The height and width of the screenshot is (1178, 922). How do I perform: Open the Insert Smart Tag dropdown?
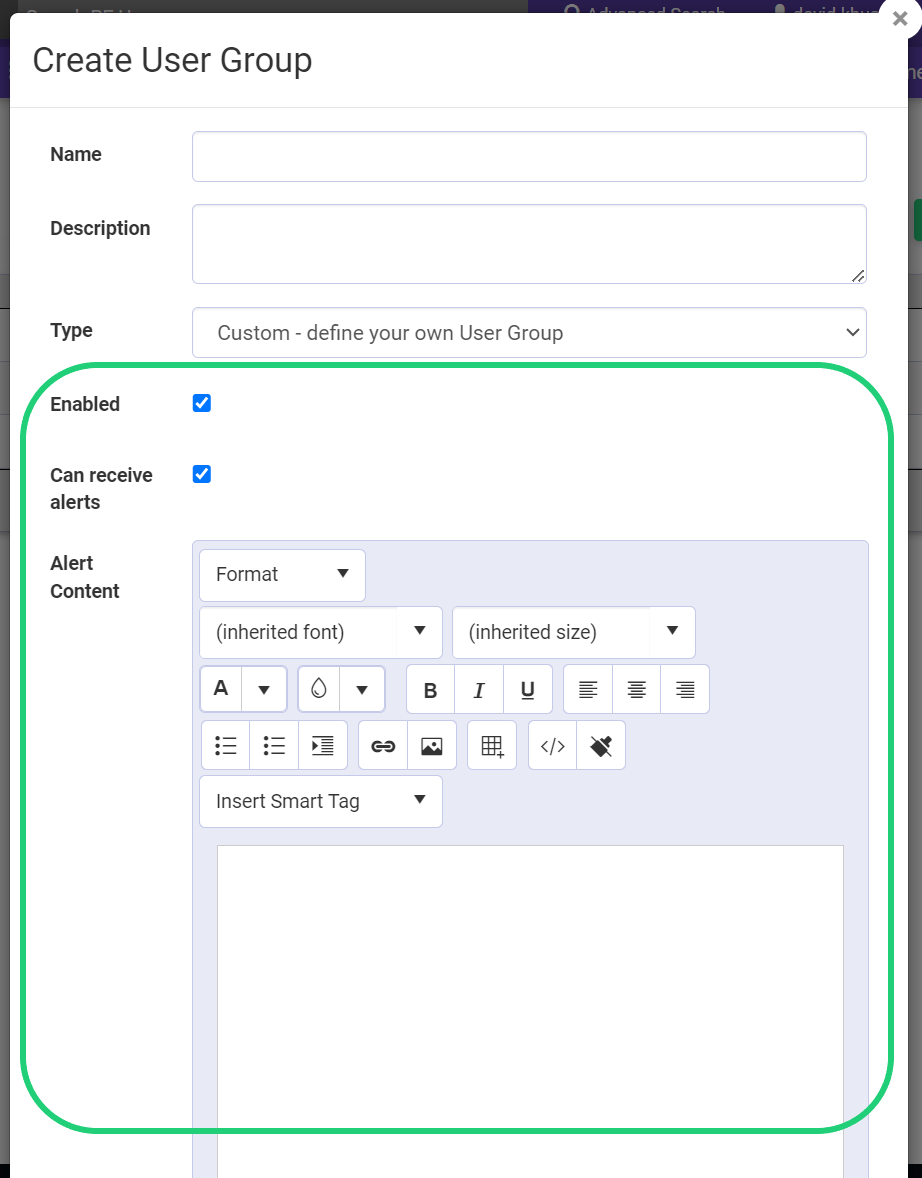click(320, 801)
